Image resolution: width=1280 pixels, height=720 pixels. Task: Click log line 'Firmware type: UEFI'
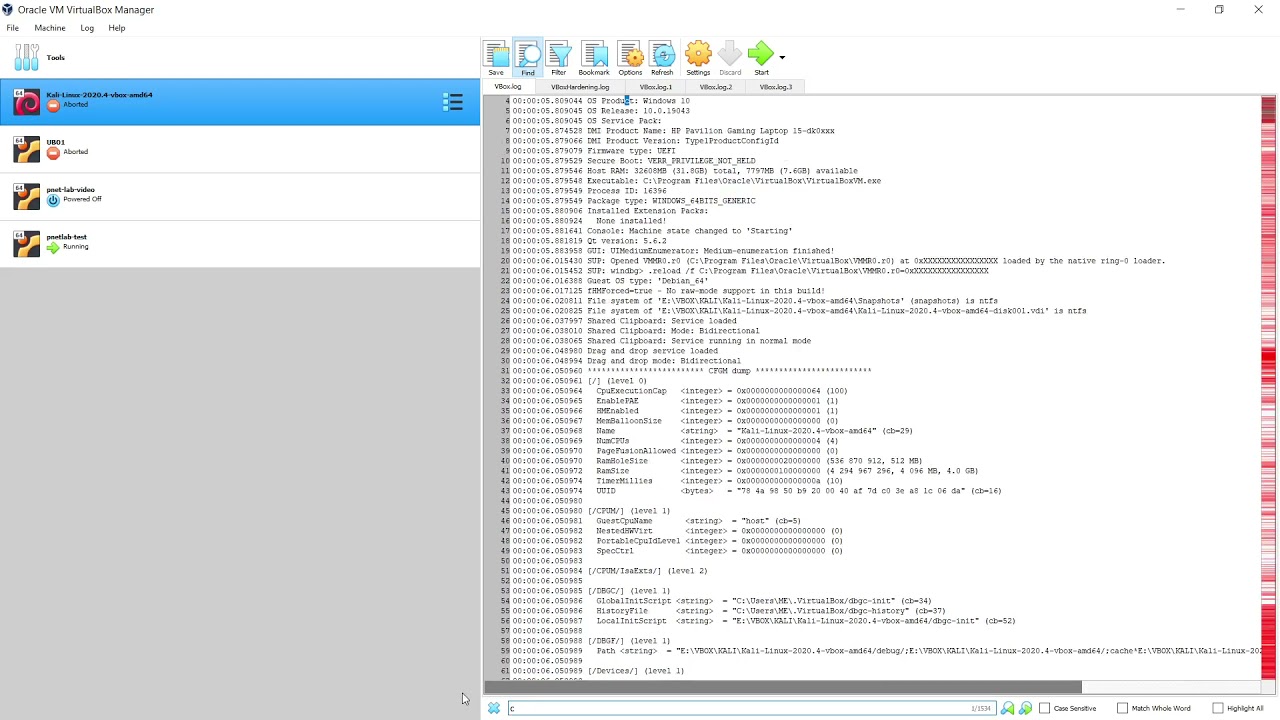click(x=631, y=151)
